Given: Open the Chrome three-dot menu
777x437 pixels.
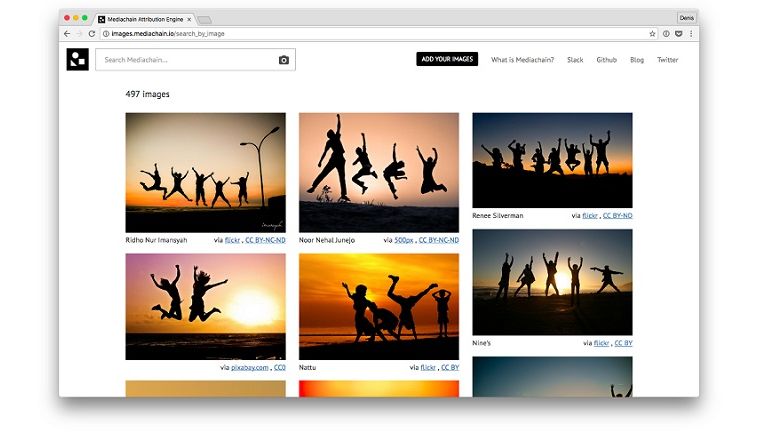Looking at the screenshot, I should pyautogui.click(x=691, y=34).
